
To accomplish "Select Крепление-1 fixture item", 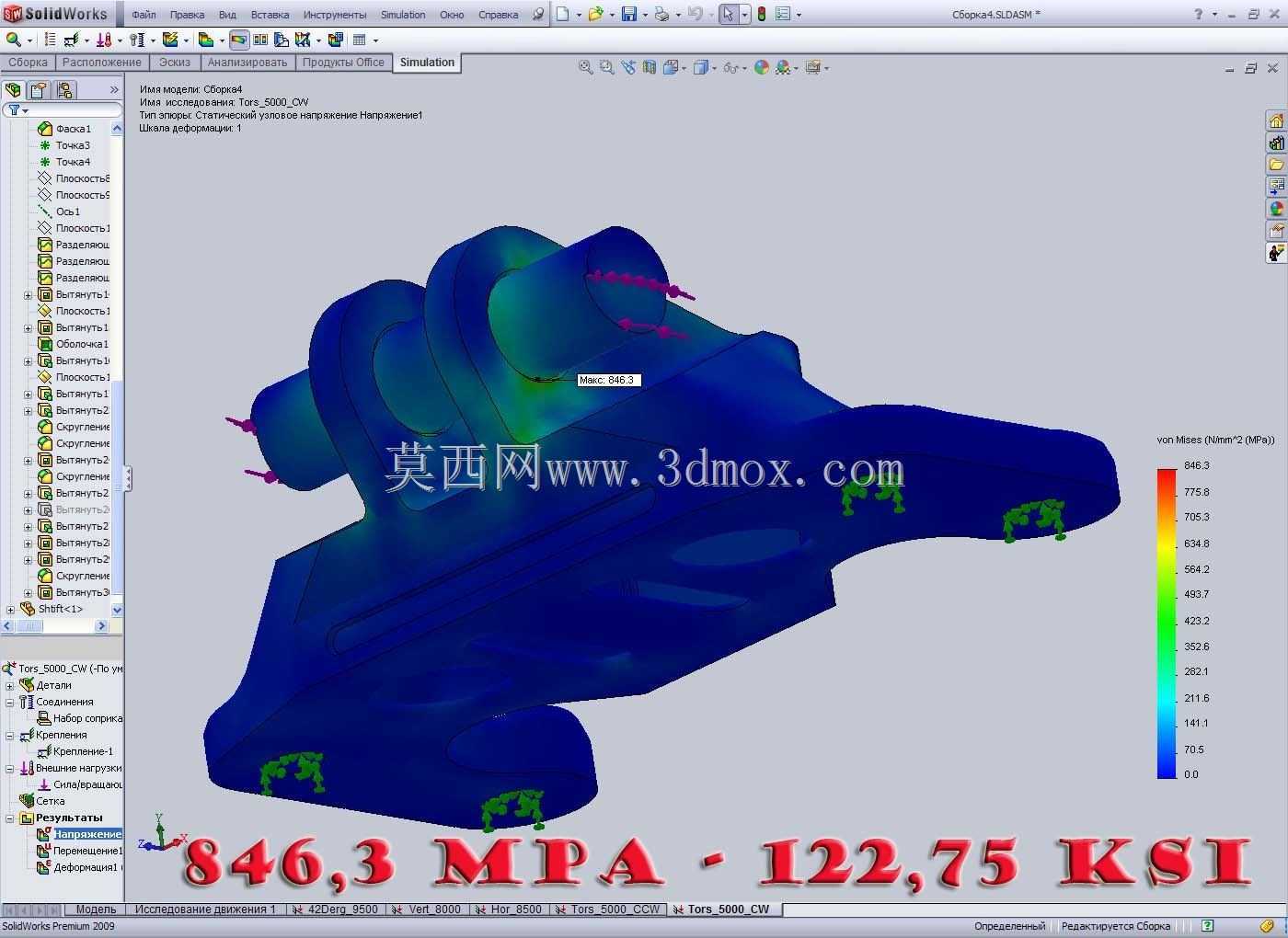I will (x=75, y=751).
